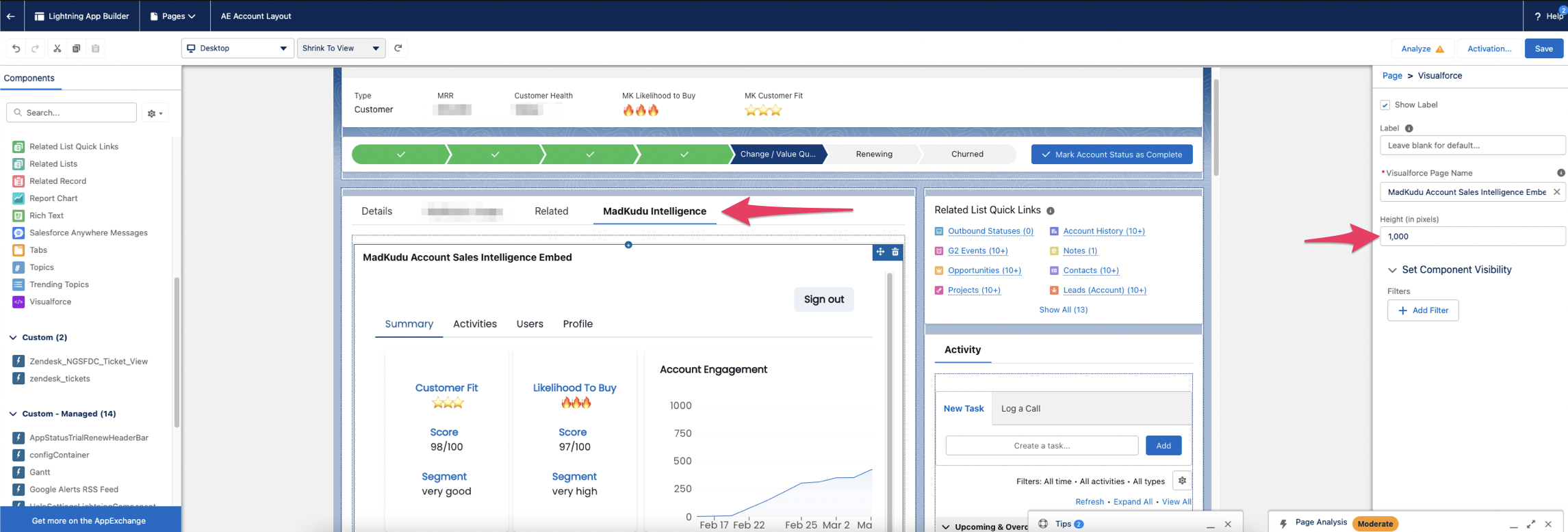Click the copy icon in toolbar
1568x532 pixels.
tap(77, 49)
